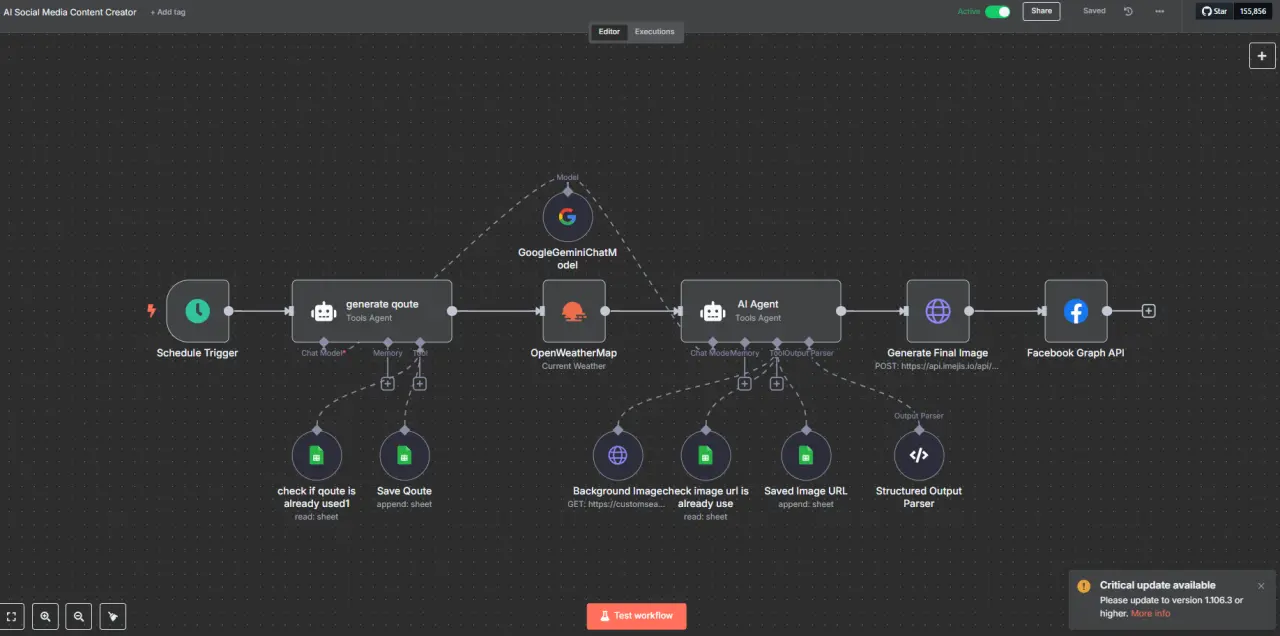1280x636 pixels.
Task: Click the Test workflow button
Action: click(x=637, y=616)
